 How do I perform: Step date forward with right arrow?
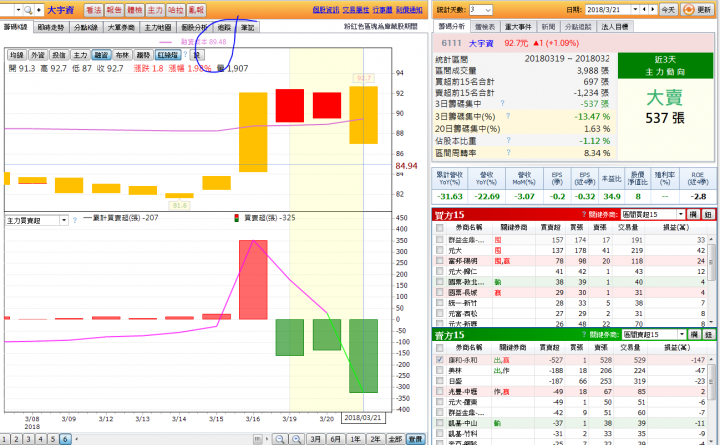tap(652, 10)
